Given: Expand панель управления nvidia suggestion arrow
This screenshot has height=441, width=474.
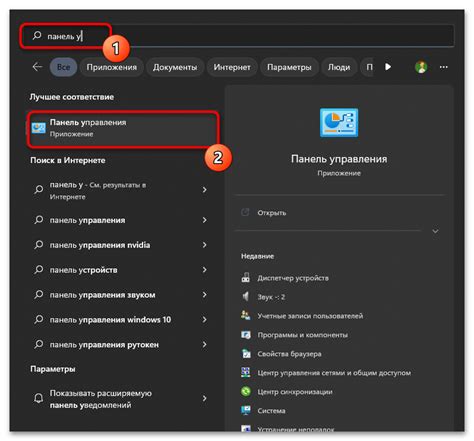Looking at the screenshot, I should pyautogui.click(x=204, y=245).
